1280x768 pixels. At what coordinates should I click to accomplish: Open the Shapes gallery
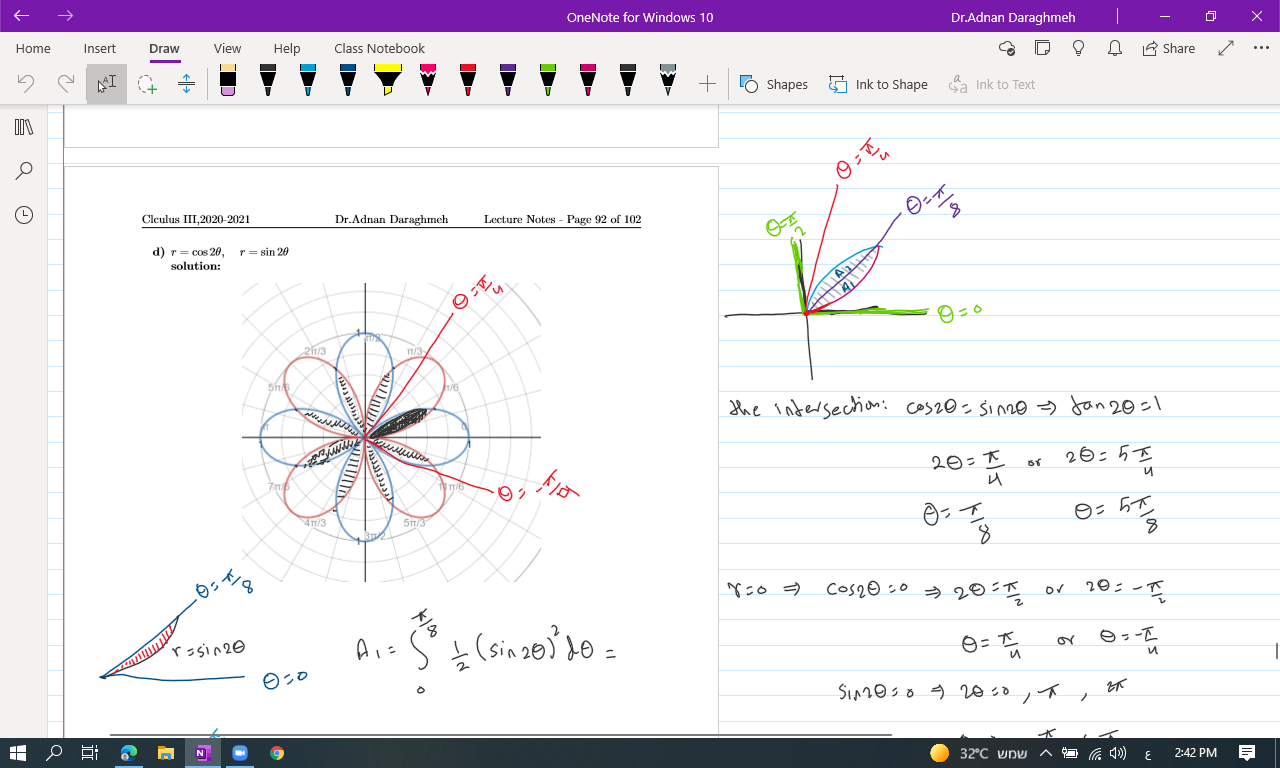(x=774, y=84)
